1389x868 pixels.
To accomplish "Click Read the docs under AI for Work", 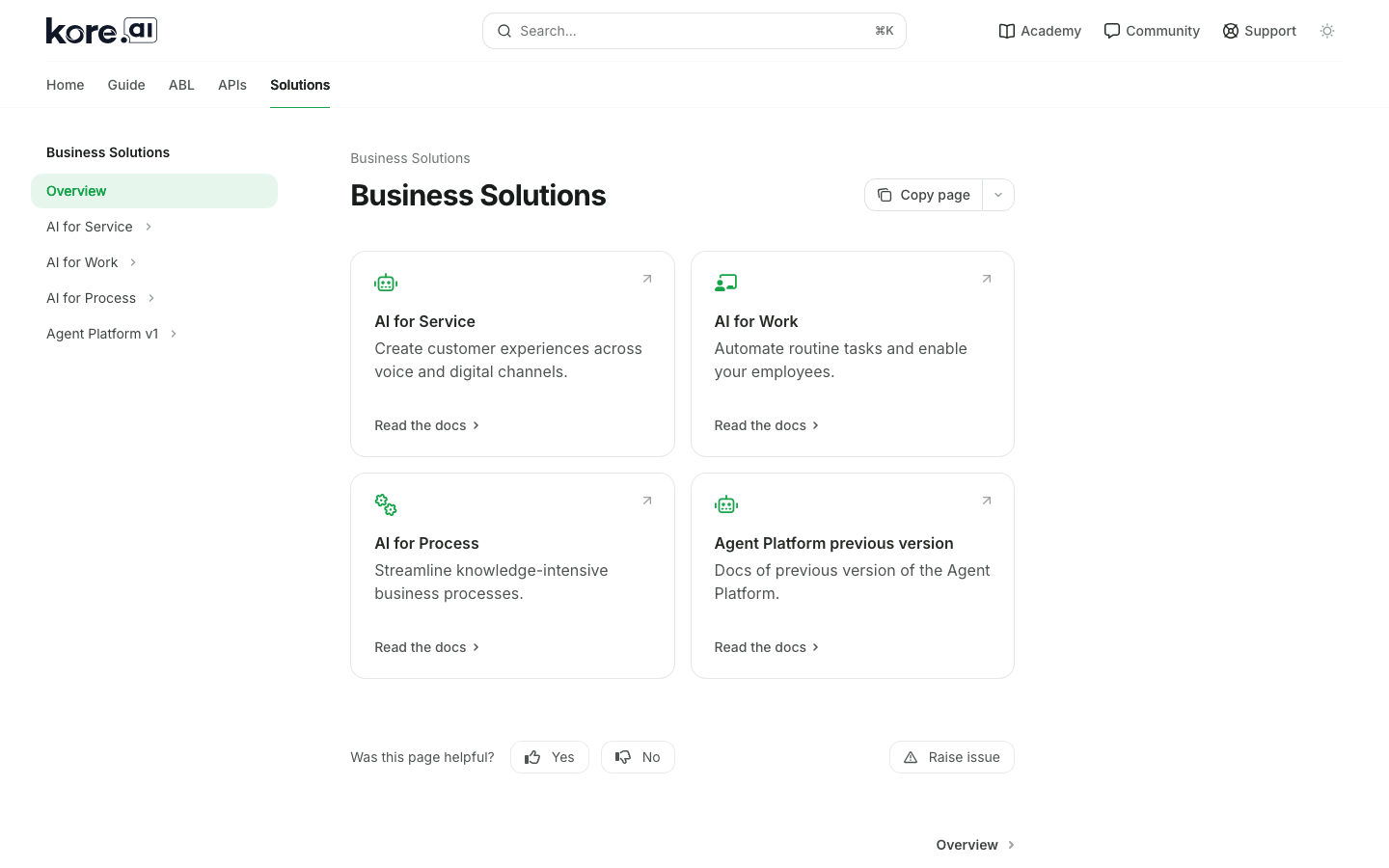I will [767, 425].
